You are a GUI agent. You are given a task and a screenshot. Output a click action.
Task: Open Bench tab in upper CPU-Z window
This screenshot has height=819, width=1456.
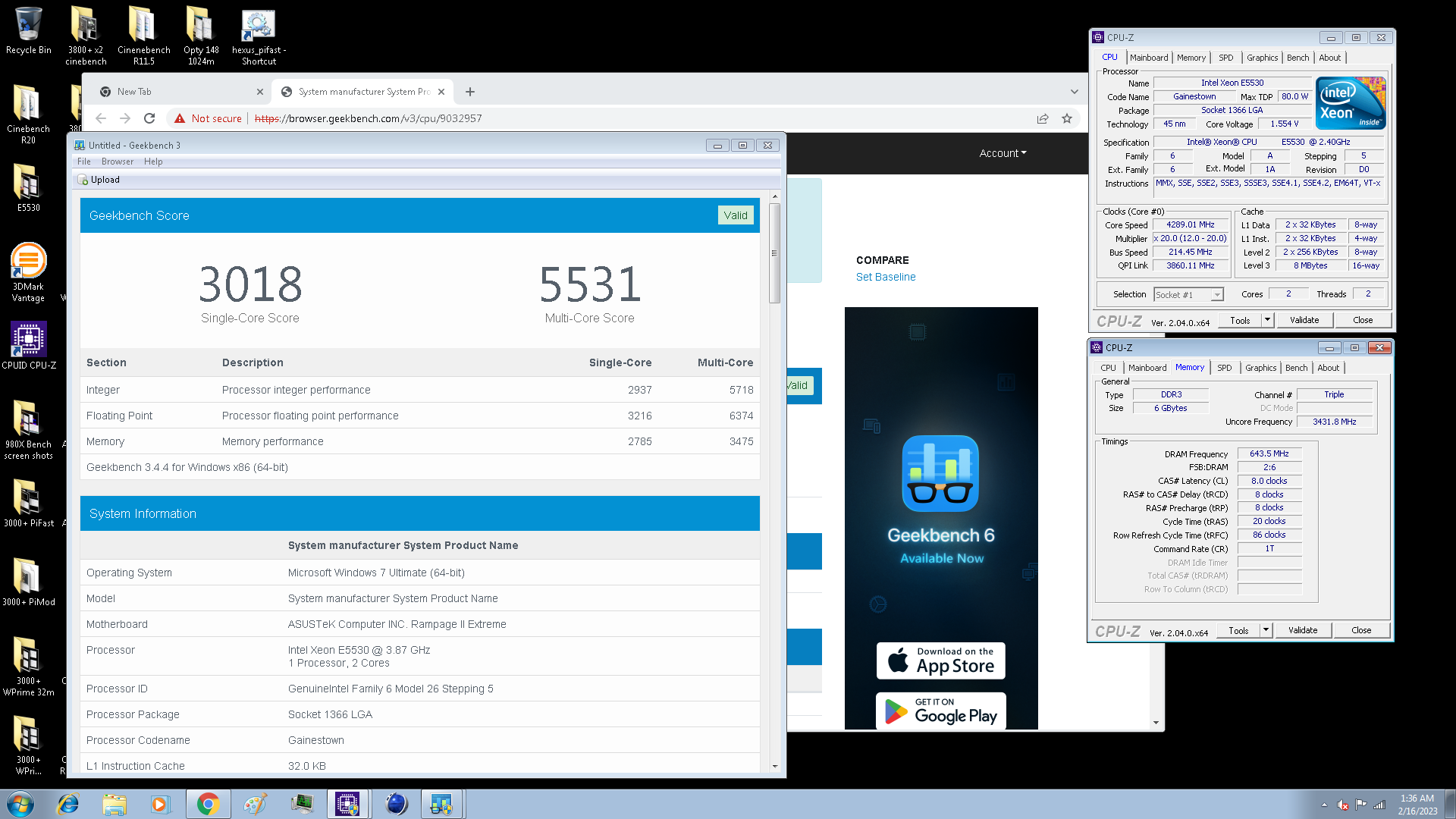click(1298, 58)
